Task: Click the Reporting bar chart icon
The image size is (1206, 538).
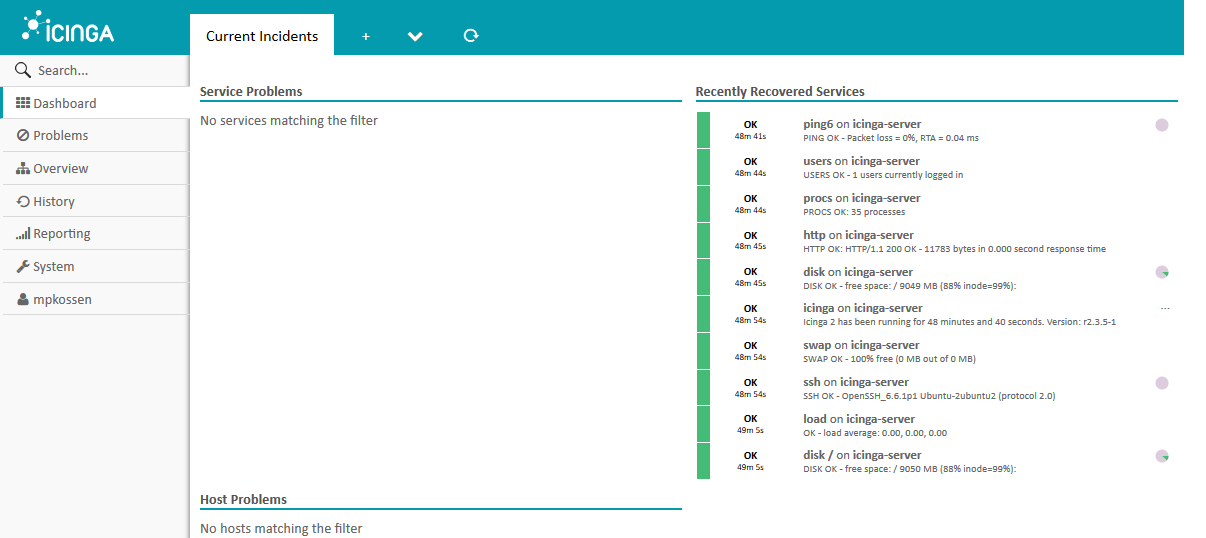Action: [23, 234]
